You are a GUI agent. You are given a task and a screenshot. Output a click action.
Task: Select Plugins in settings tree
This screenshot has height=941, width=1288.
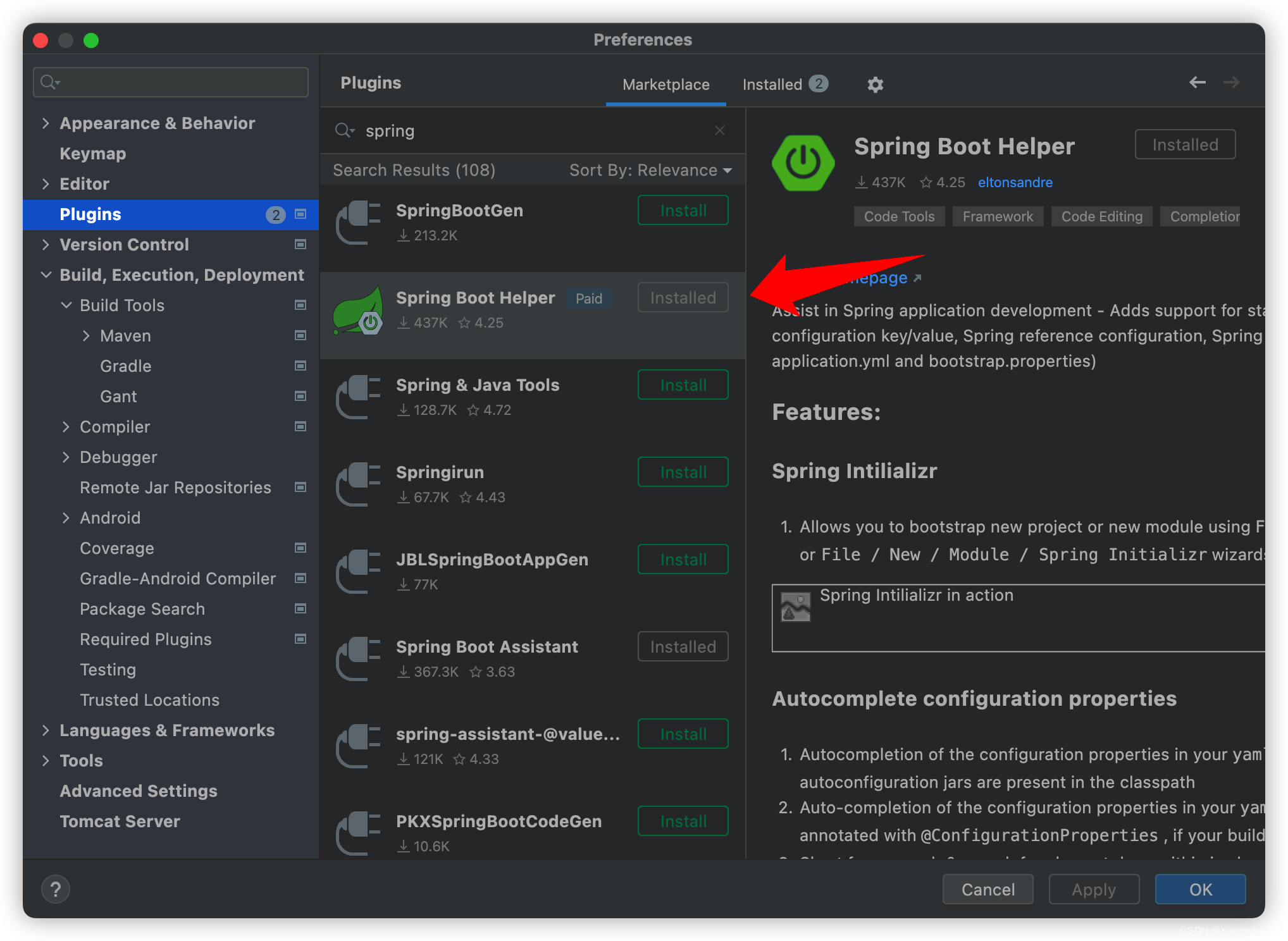[171, 214]
